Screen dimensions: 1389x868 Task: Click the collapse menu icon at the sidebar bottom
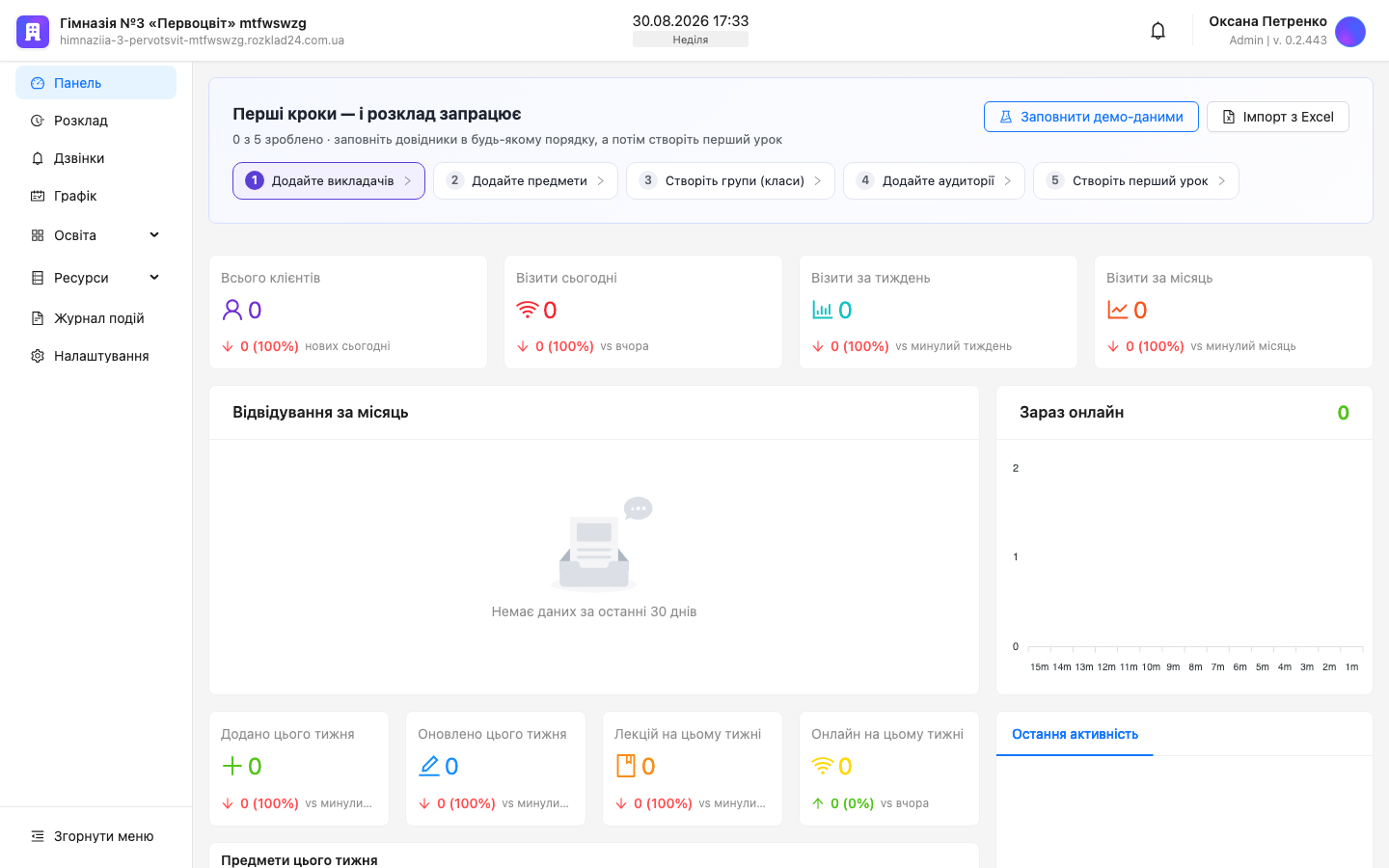click(x=38, y=836)
